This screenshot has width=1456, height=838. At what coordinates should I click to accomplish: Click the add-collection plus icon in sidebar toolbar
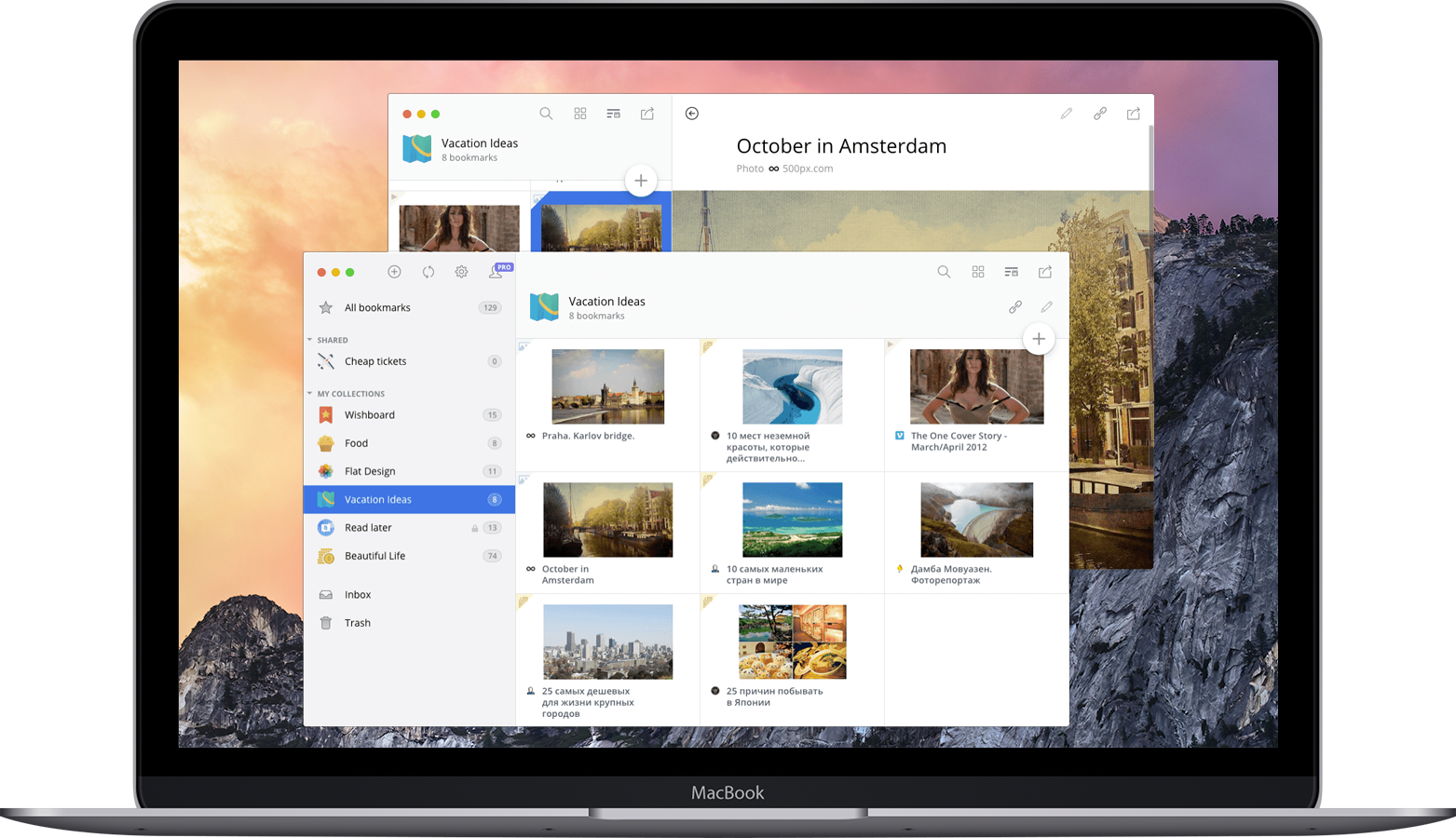394,272
